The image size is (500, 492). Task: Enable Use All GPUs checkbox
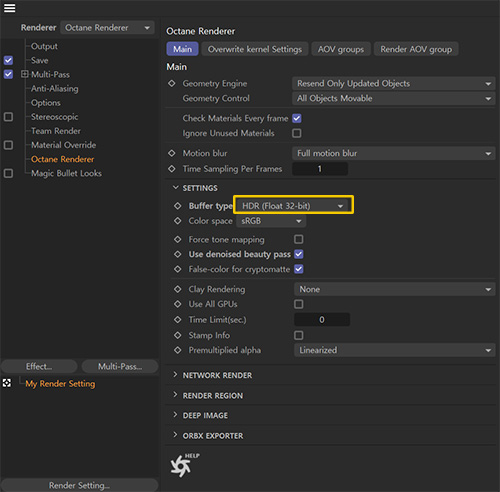(299, 304)
